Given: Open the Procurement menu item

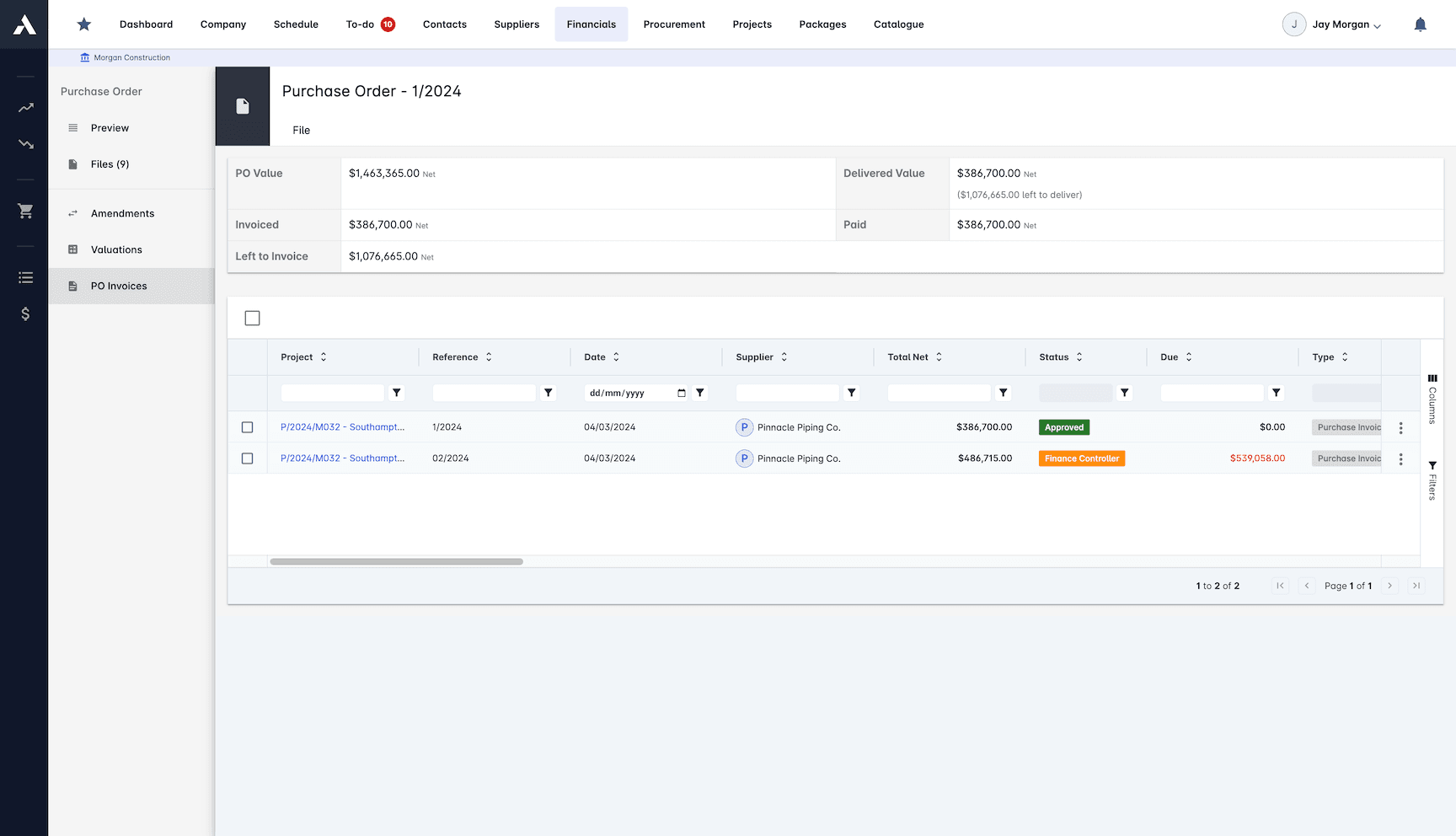Looking at the screenshot, I should (674, 24).
